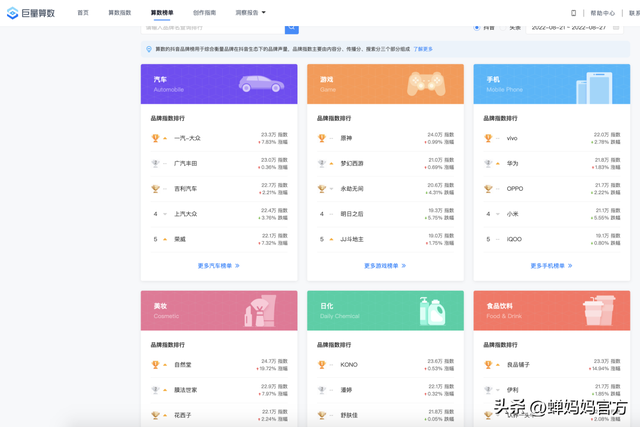
Task: Click the bronze trophy next to 吉利汽车
Action: [156, 189]
